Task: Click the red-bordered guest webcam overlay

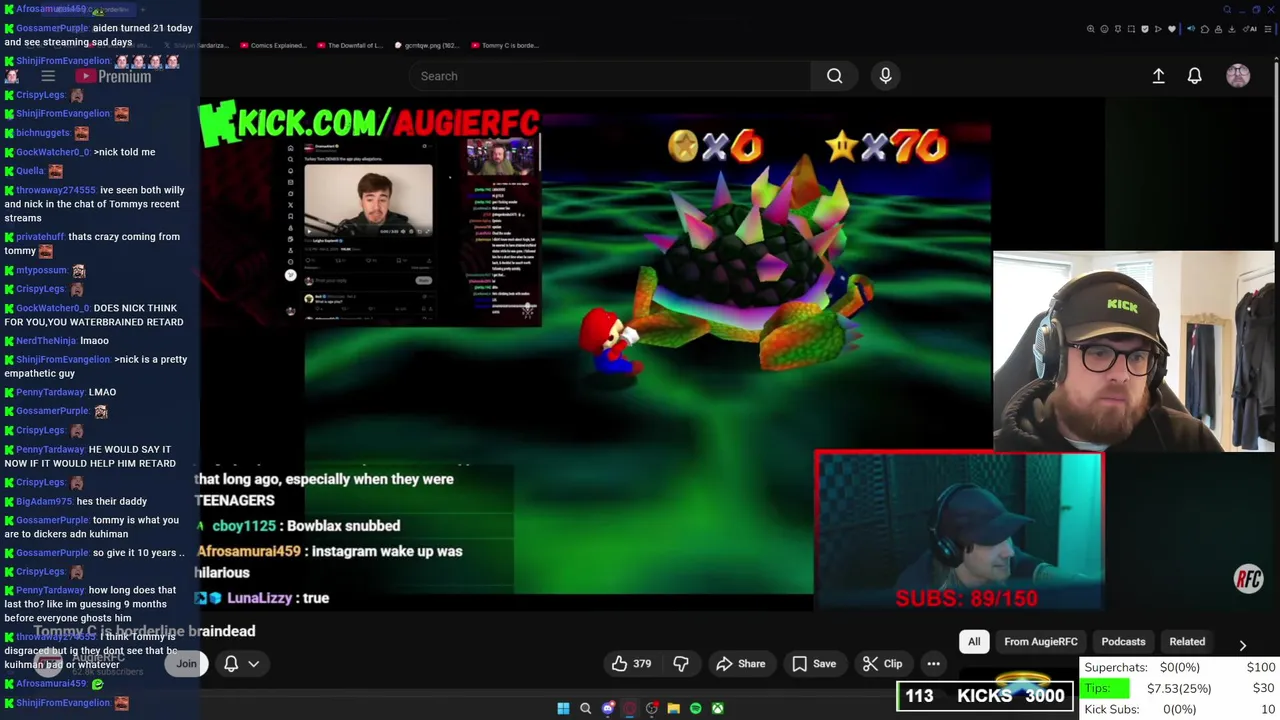Action: click(959, 530)
